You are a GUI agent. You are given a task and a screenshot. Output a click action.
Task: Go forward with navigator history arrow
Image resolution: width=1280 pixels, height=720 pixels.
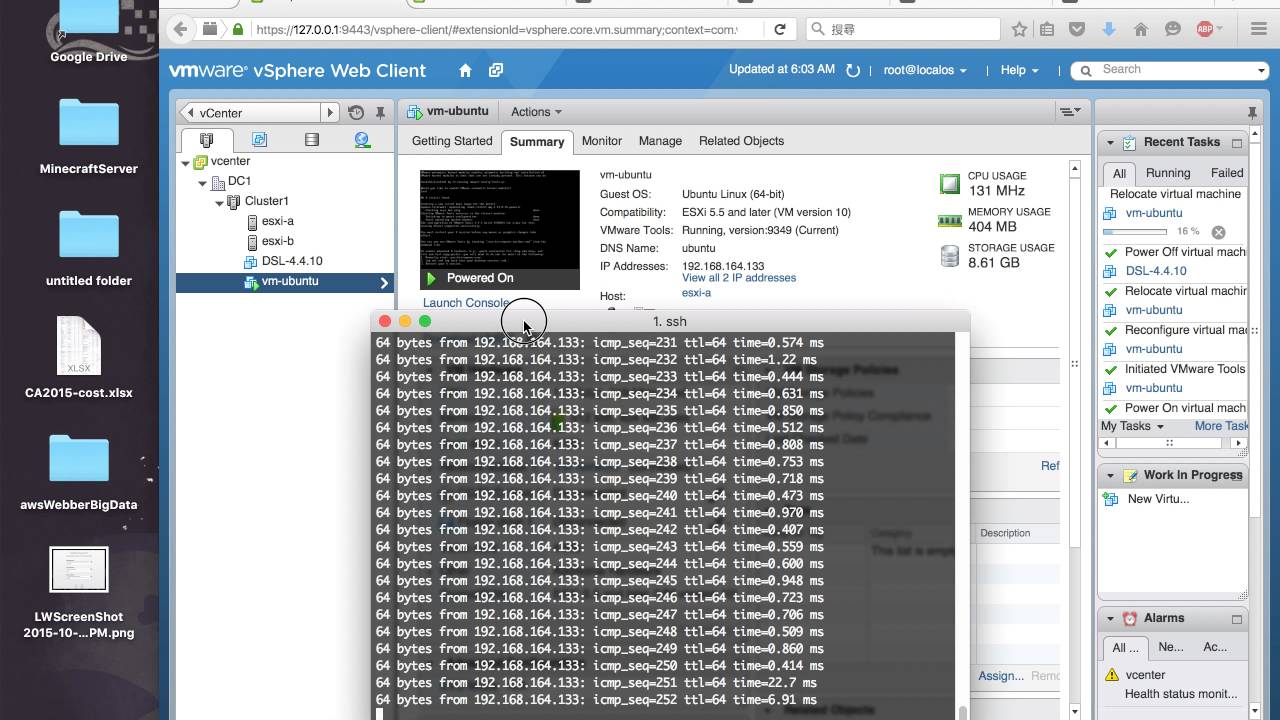pos(329,113)
